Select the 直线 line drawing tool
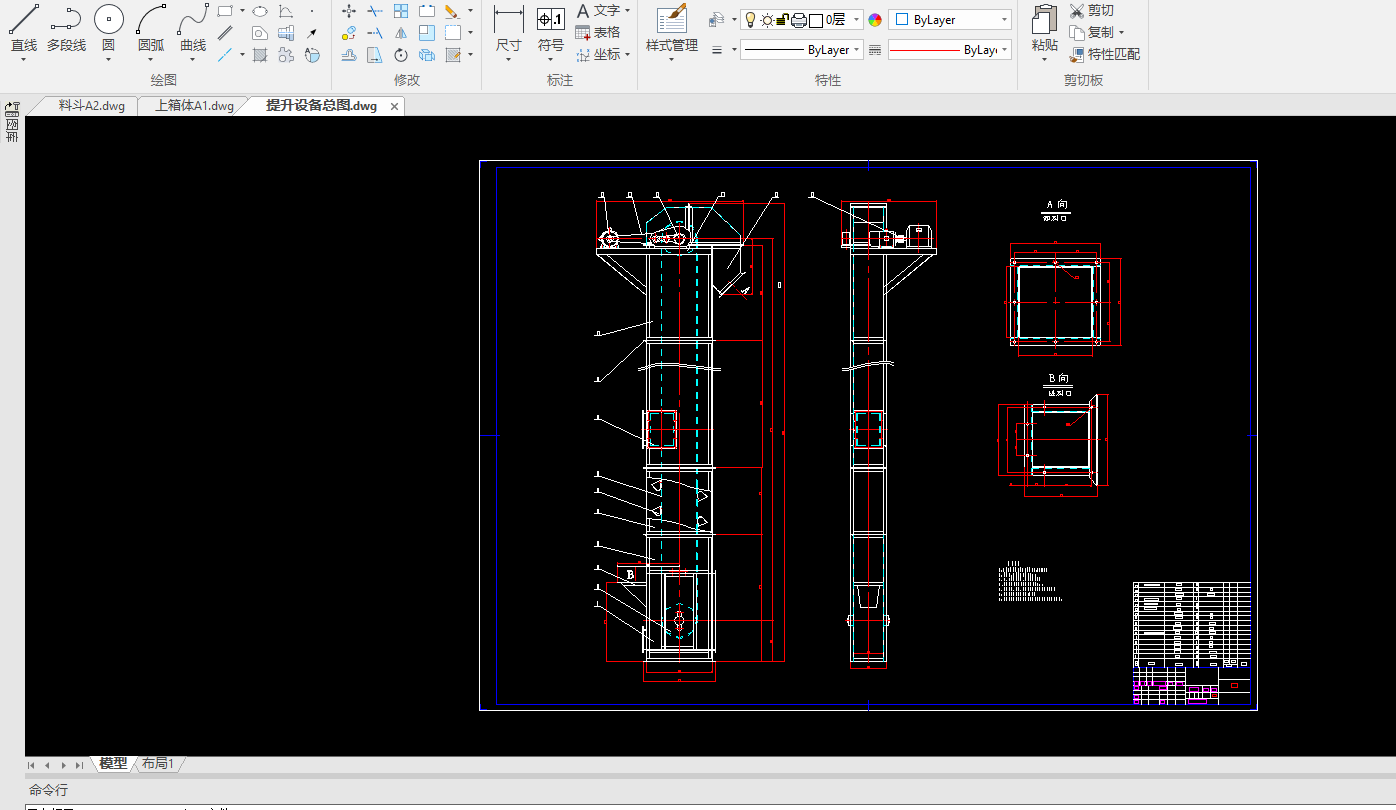Image resolution: width=1396 pixels, height=810 pixels. coord(24,28)
